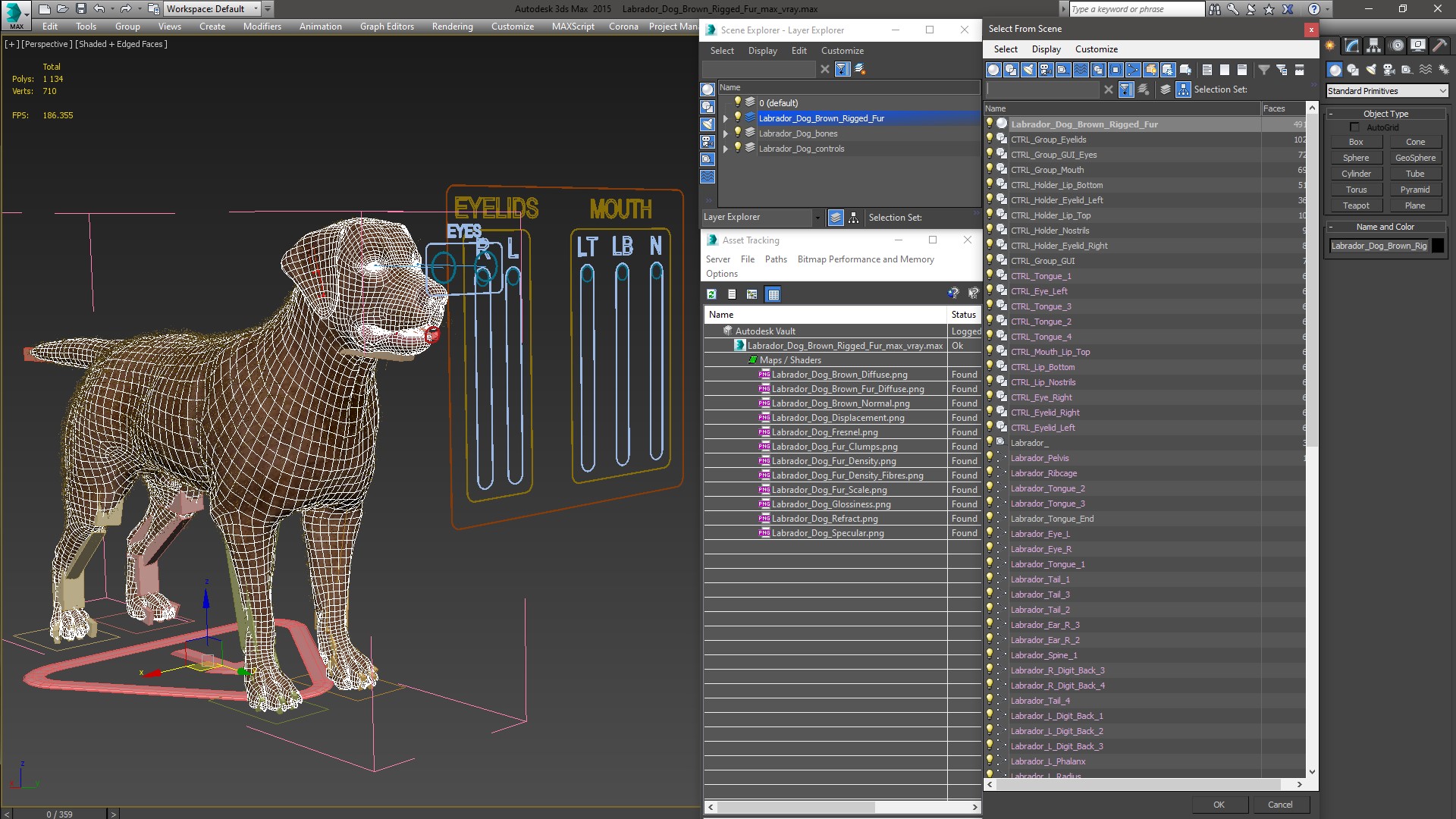Viewport: 1456px width, 819px height.
Task: Click the Scene Explorer search input field
Action: (759, 69)
